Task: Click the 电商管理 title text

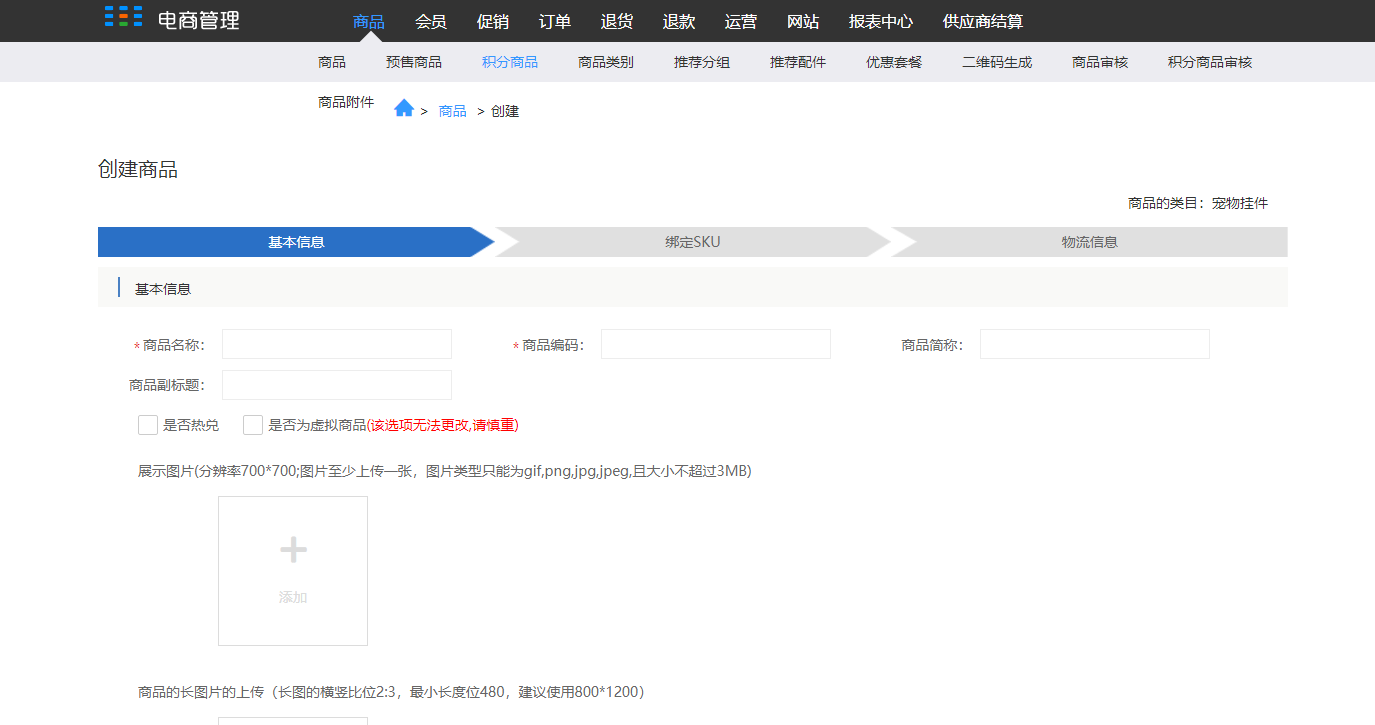Action: pos(199,20)
